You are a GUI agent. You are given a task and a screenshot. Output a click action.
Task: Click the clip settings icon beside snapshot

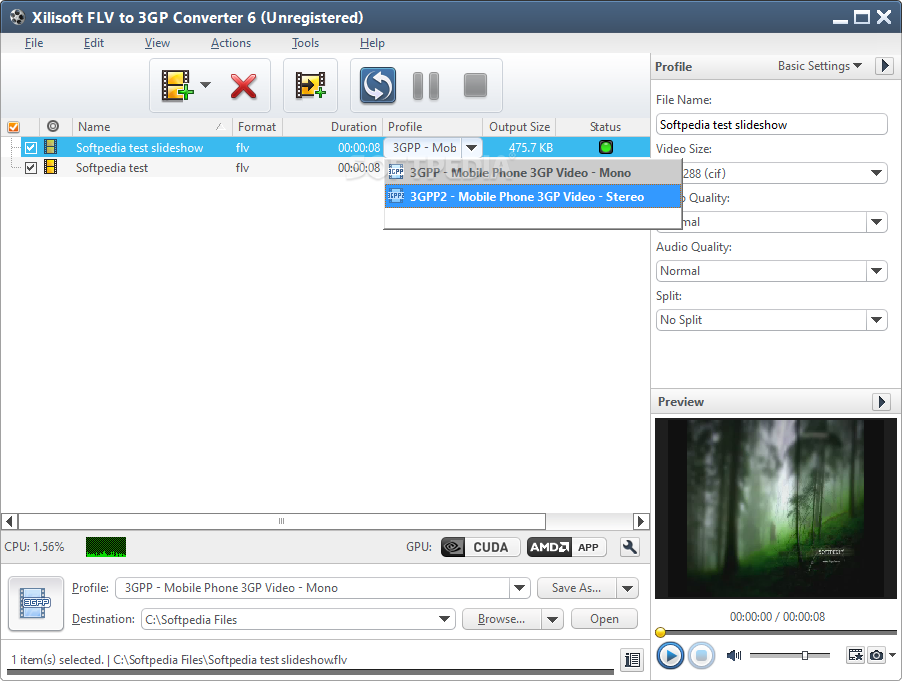pos(855,655)
